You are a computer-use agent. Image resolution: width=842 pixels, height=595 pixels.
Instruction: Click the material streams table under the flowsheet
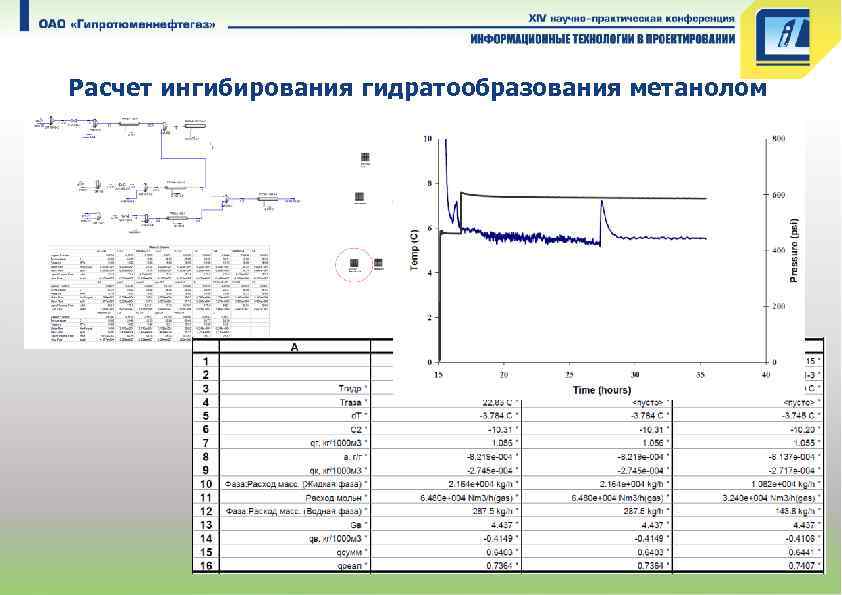(x=159, y=294)
